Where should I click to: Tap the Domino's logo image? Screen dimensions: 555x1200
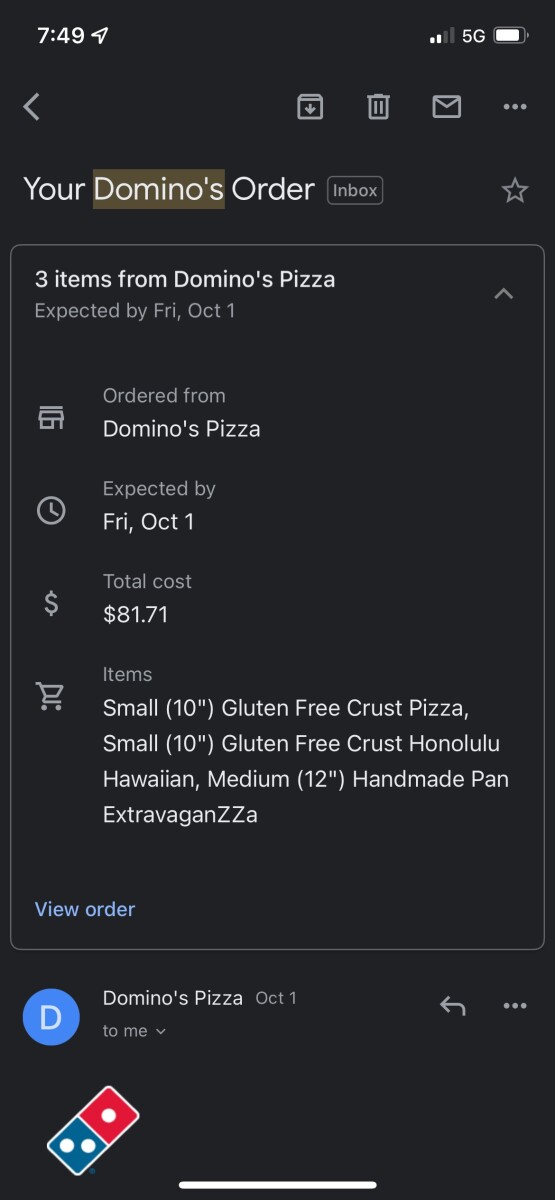click(x=93, y=1130)
